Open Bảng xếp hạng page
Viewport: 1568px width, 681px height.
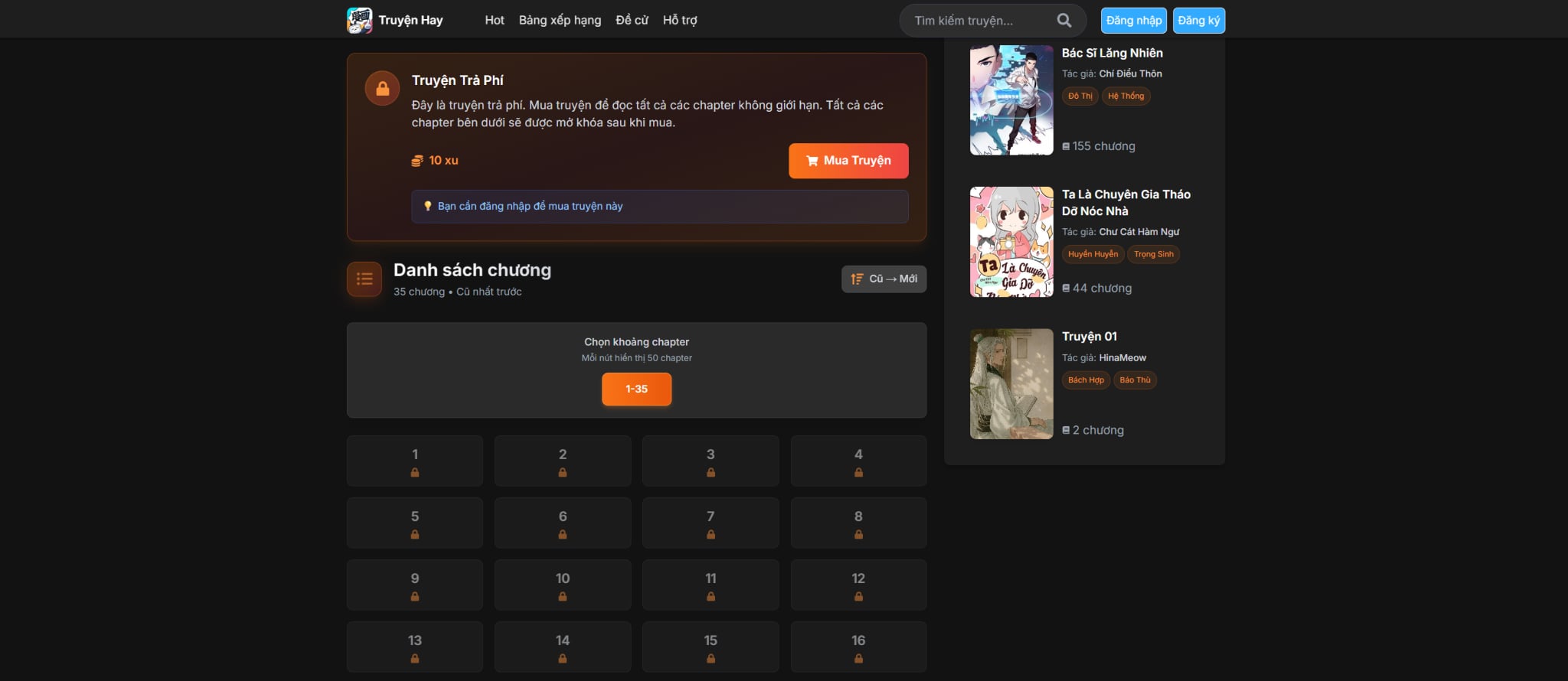[x=560, y=21]
